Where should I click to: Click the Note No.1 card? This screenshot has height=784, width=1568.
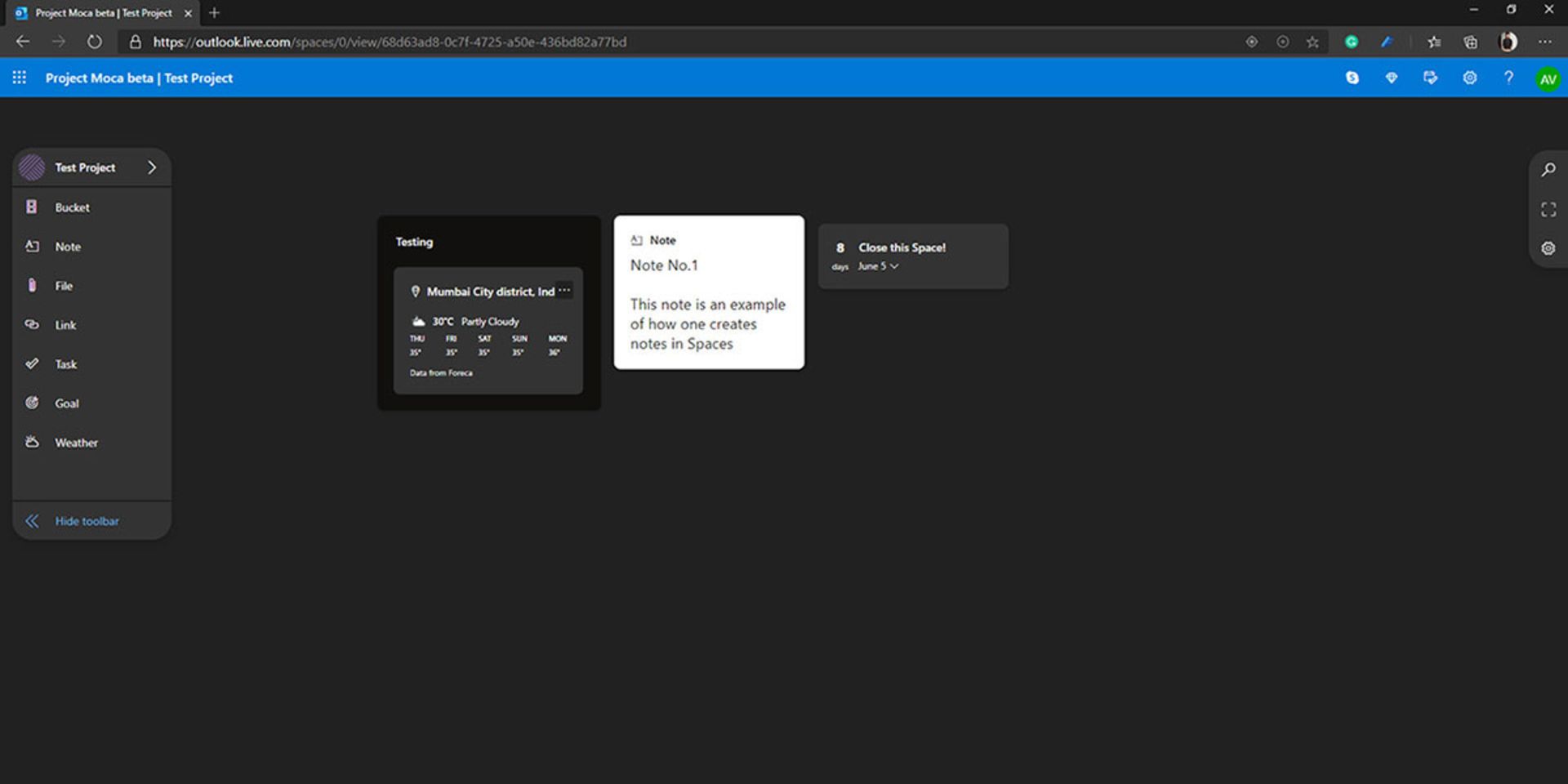(708, 292)
